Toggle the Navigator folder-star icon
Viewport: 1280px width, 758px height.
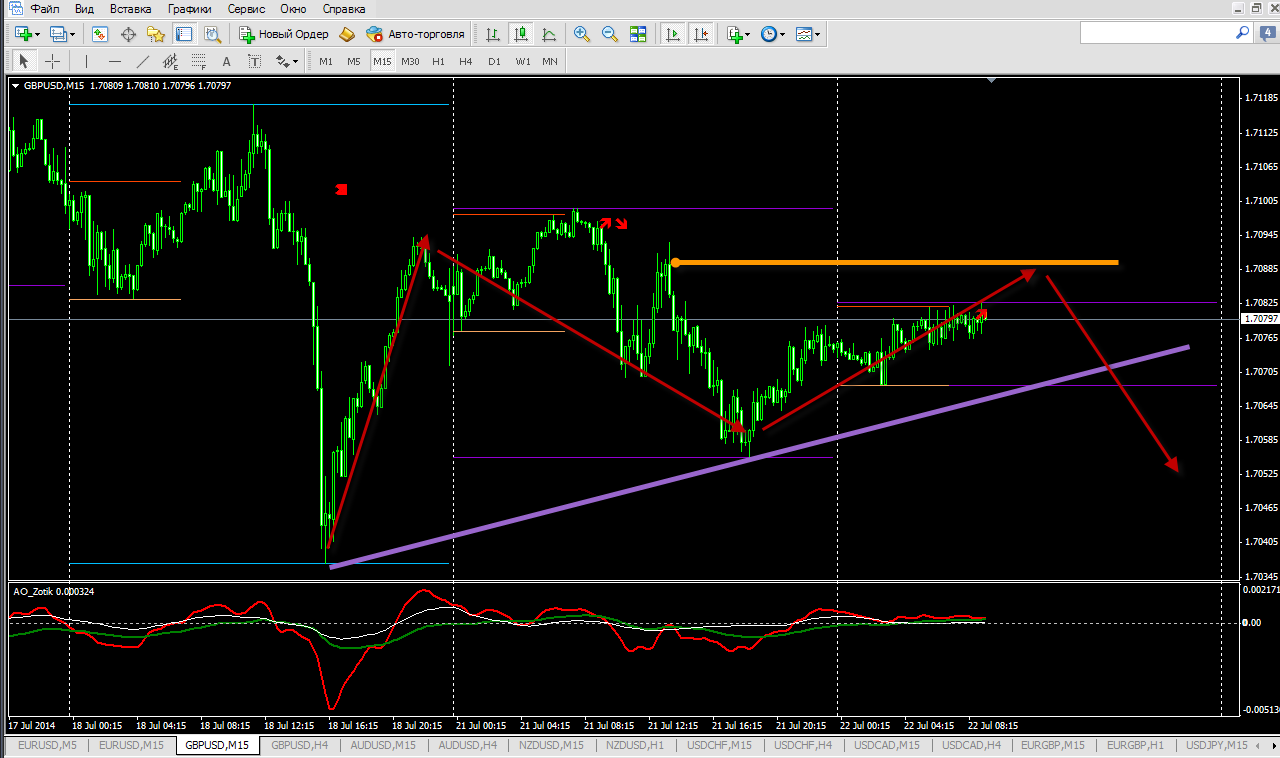pyautogui.click(x=156, y=34)
